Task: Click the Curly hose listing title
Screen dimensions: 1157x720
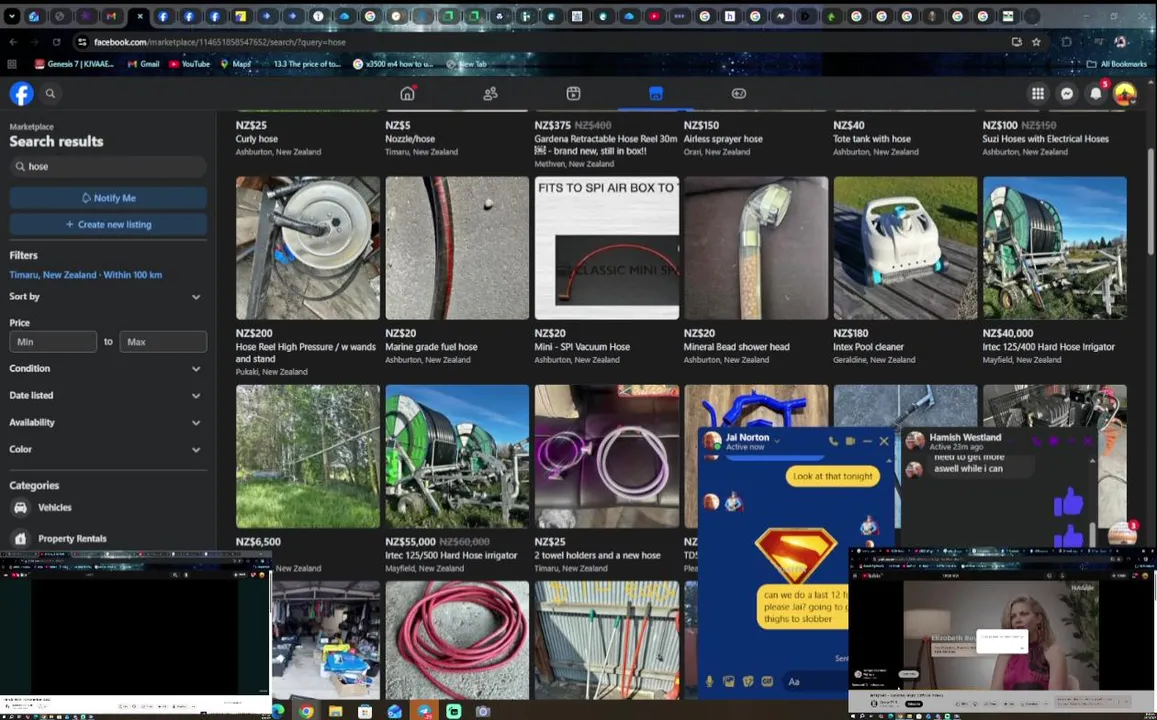Action: point(257,139)
